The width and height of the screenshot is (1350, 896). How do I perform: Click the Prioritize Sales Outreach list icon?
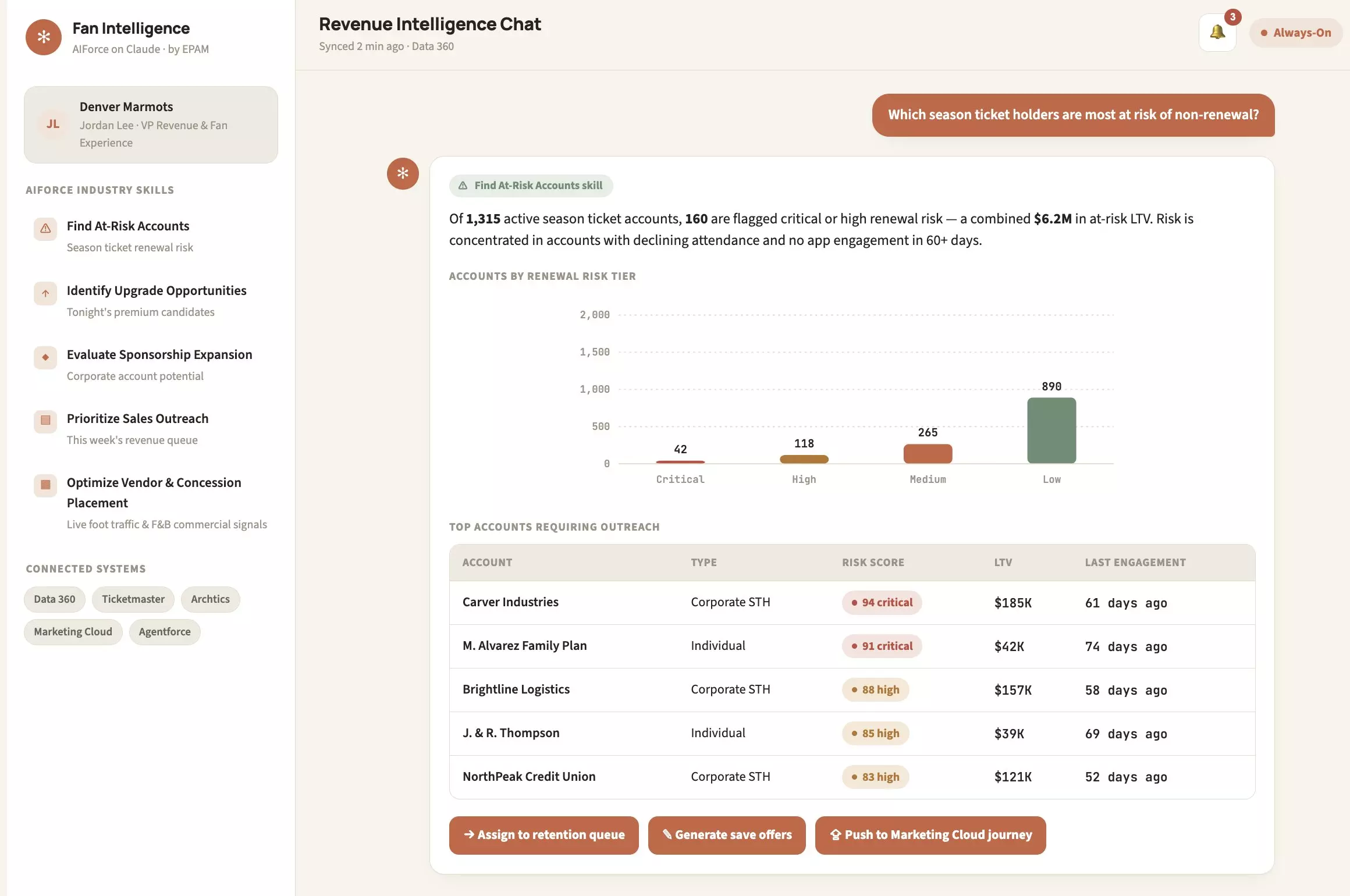click(45, 421)
